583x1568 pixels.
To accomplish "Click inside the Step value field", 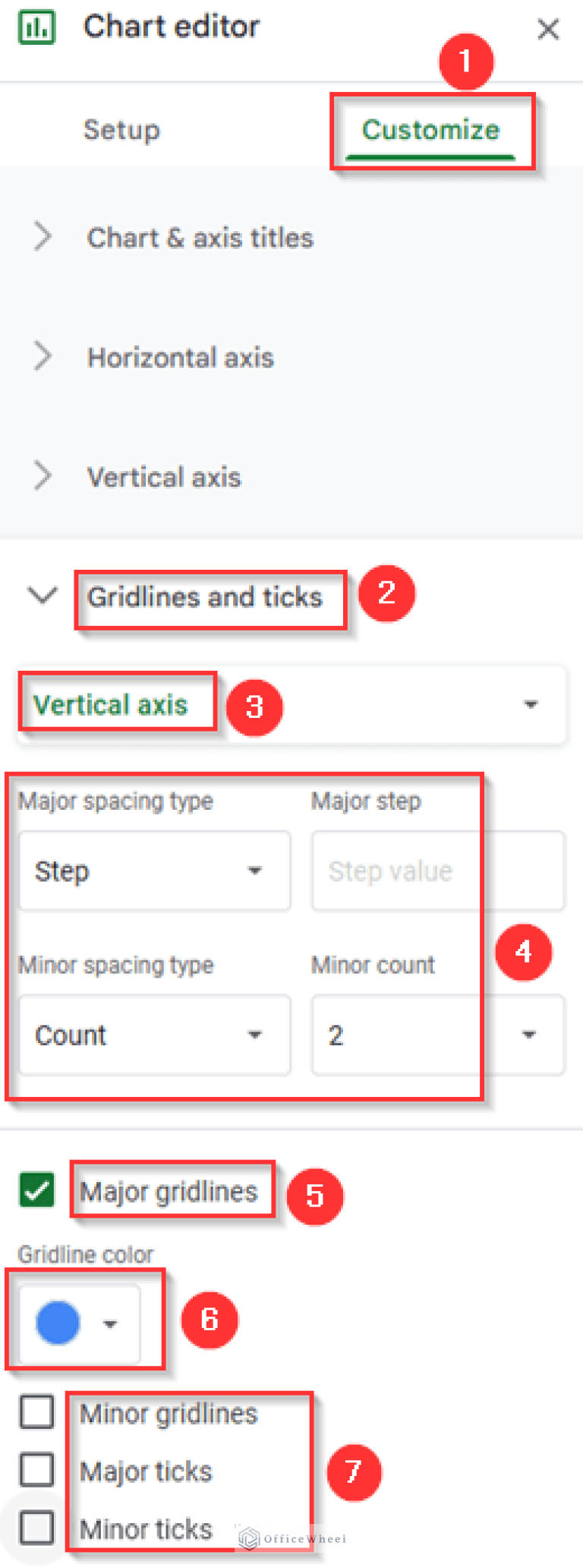I will click(395, 871).
